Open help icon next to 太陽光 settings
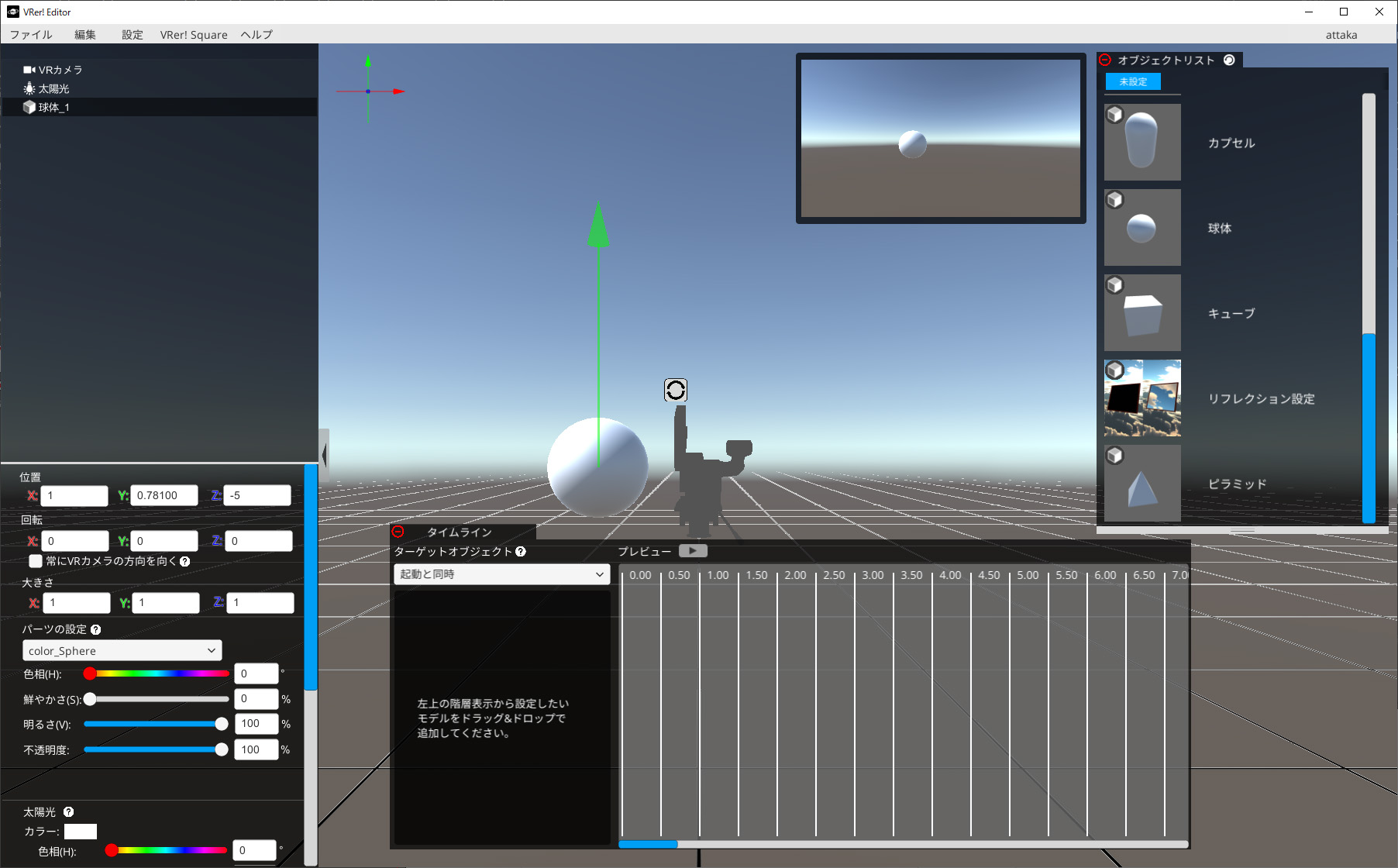 click(x=69, y=811)
